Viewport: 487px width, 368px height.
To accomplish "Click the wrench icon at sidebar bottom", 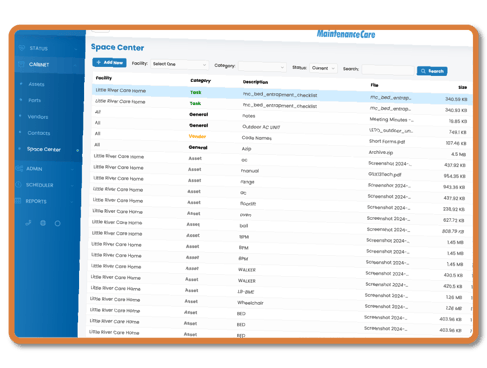I will (x=28, y=223).
